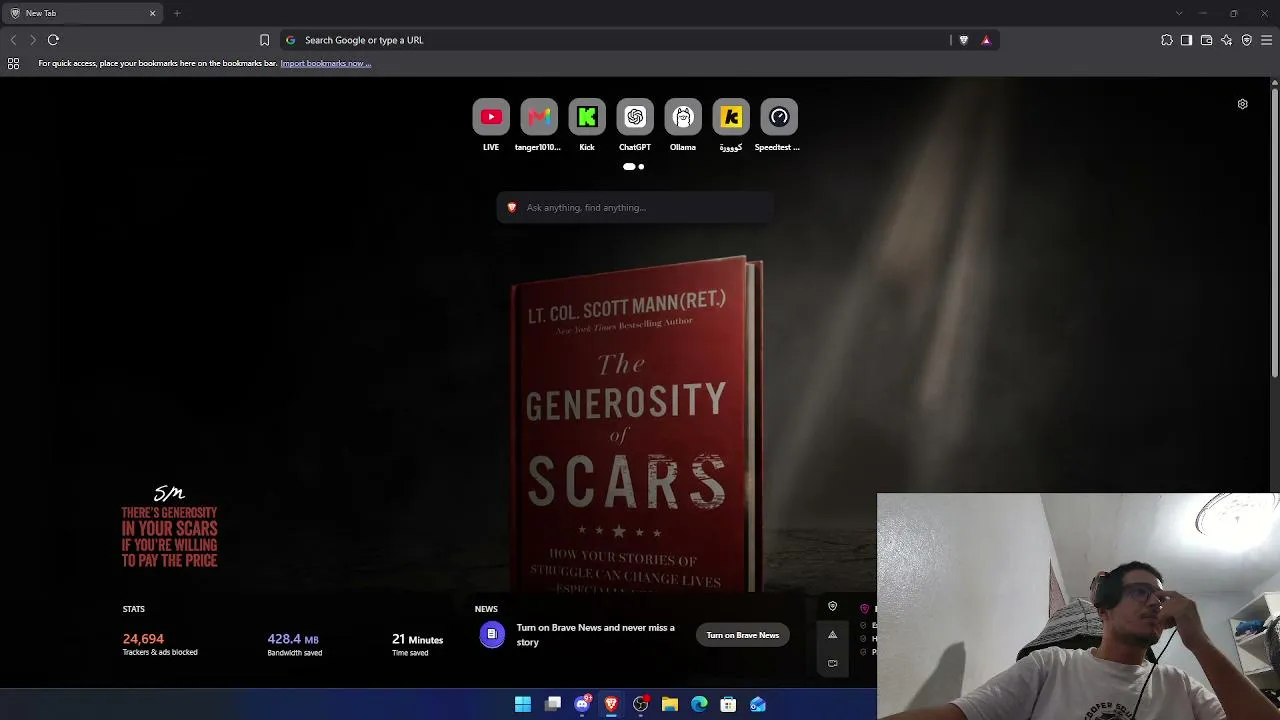Viewport: 1280px width, 720px height.
Task: Click the Ask anything, find anything search box
Action: coord(635,207)
